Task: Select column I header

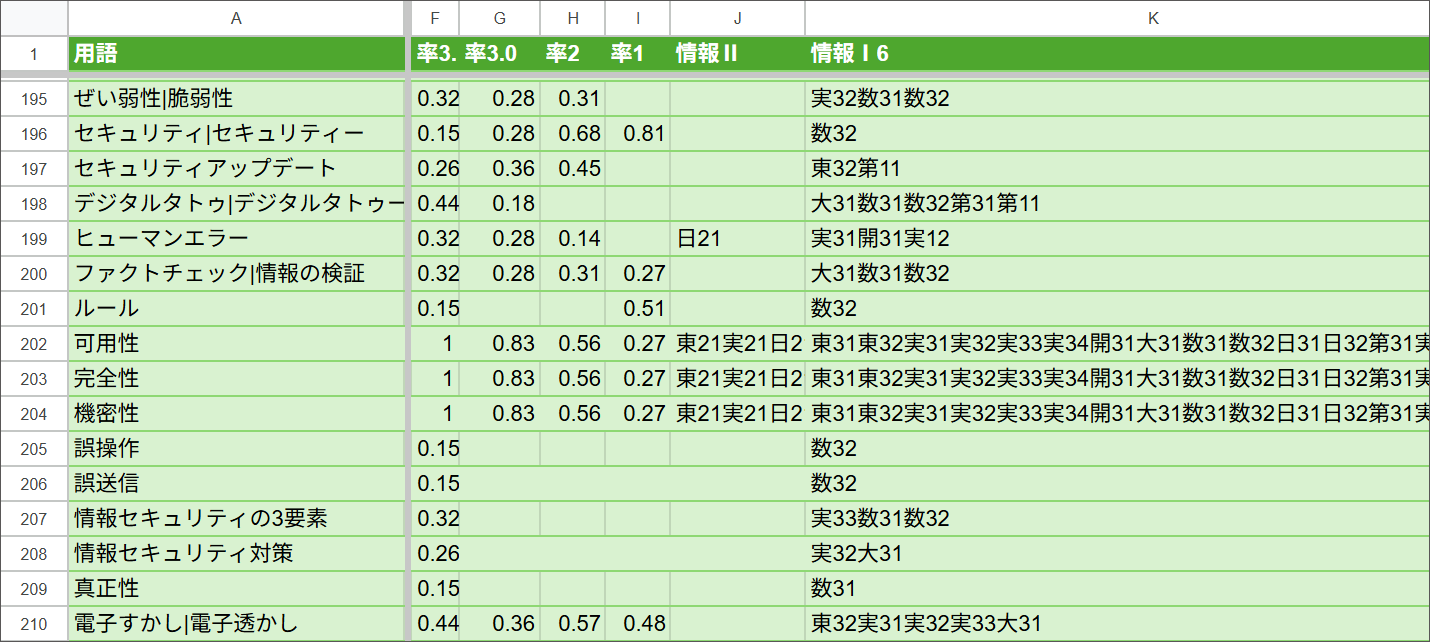Action: click(x=638, y=18)
